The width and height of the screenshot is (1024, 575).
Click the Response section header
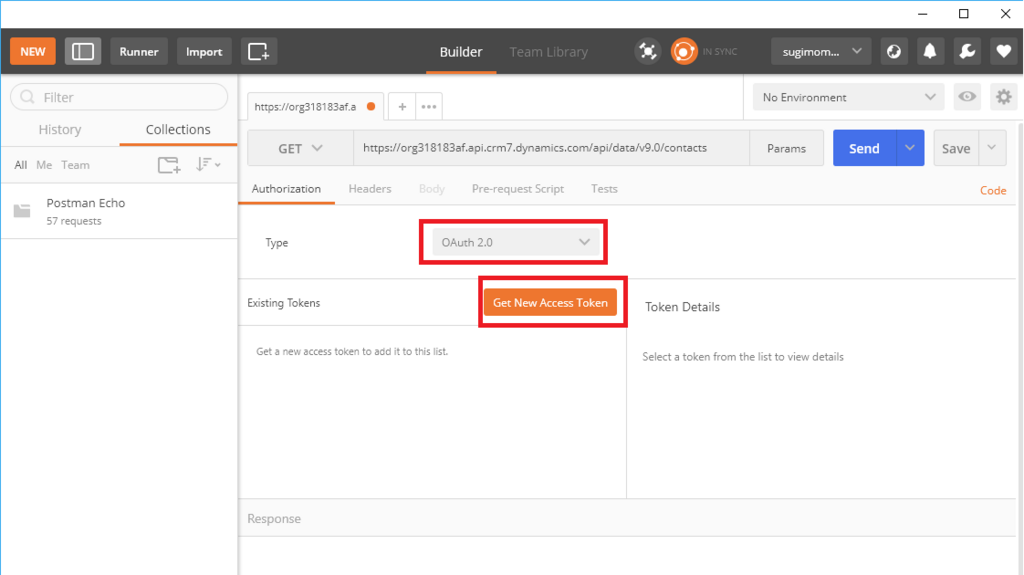click(x=627, y=519)
